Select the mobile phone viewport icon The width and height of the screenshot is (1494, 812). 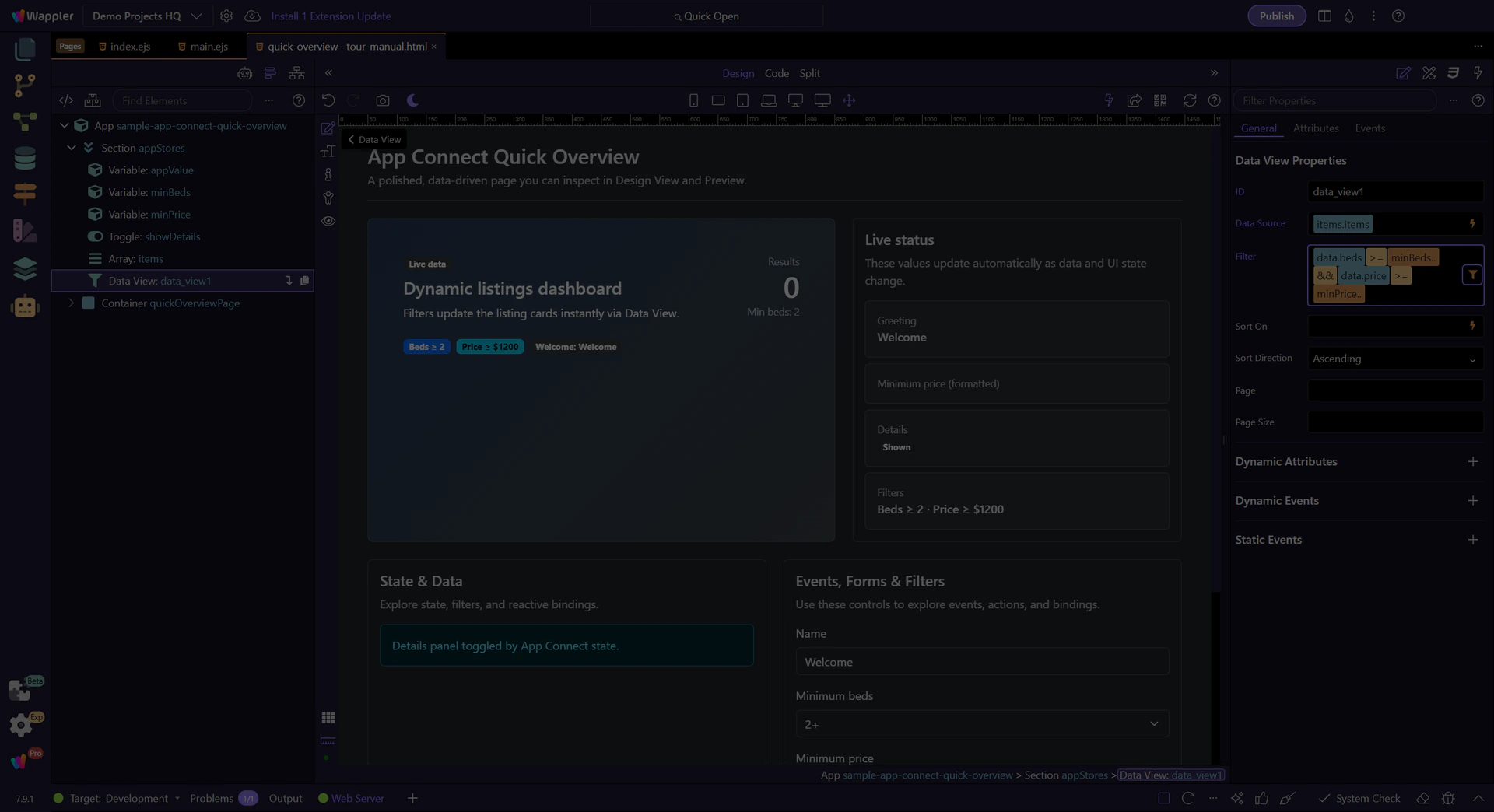click(693, 100)
